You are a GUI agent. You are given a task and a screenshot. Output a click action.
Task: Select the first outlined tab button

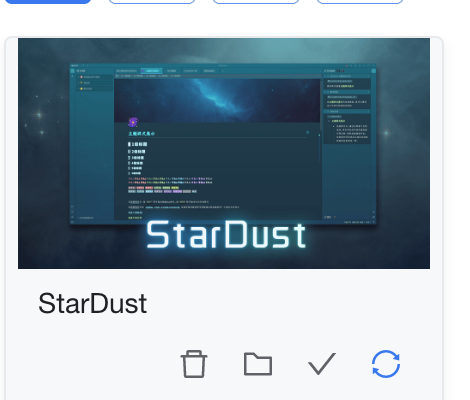(152, 1)
